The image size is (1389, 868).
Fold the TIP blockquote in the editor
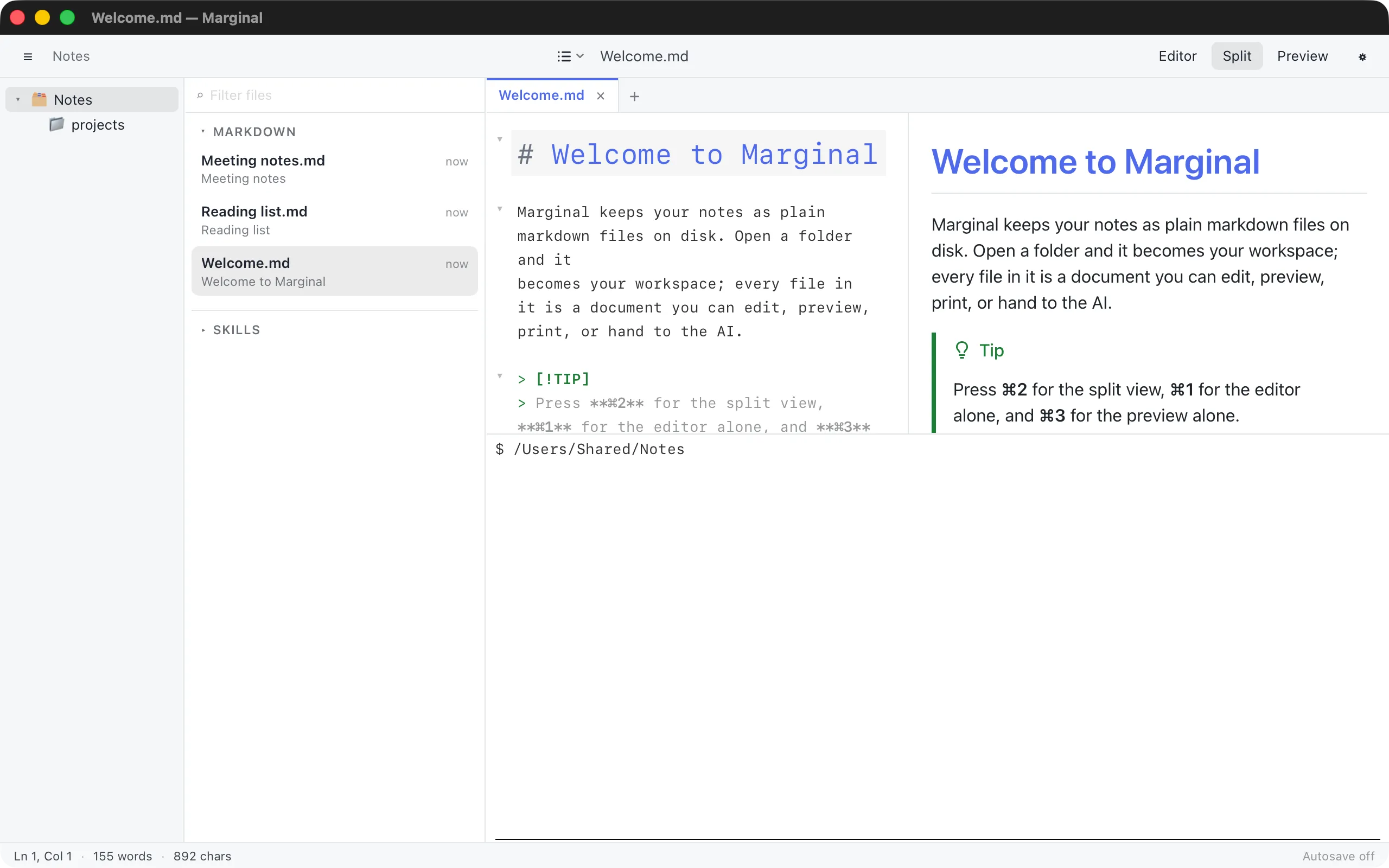coord(500,376)
